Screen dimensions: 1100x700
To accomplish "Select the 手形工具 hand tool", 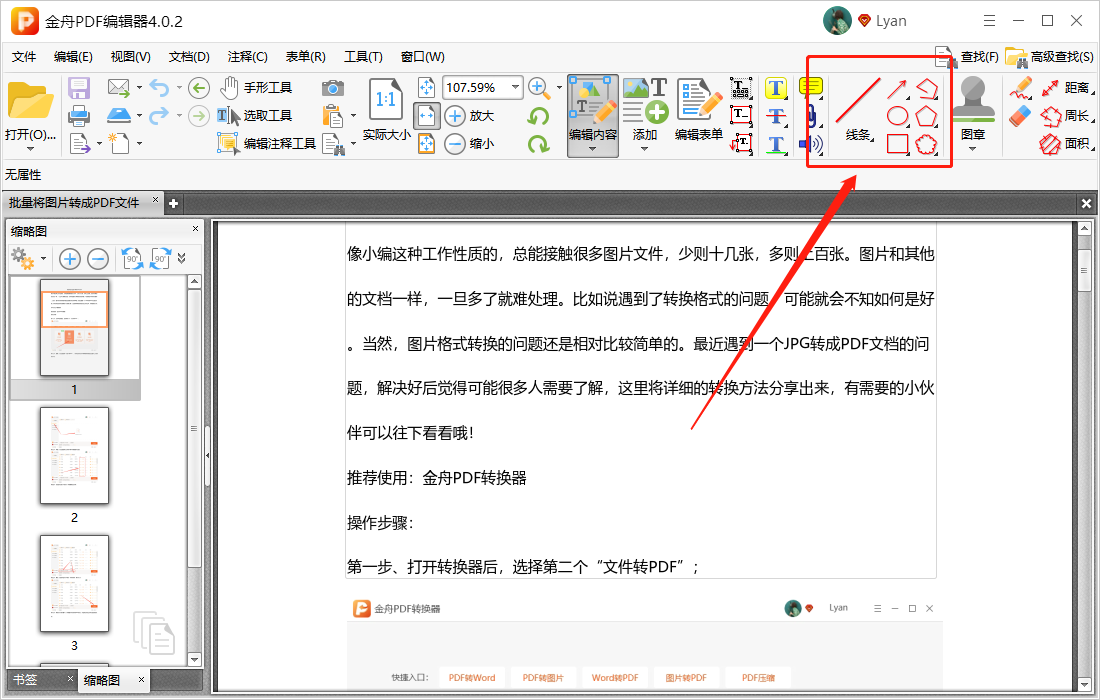I will 256,88.
